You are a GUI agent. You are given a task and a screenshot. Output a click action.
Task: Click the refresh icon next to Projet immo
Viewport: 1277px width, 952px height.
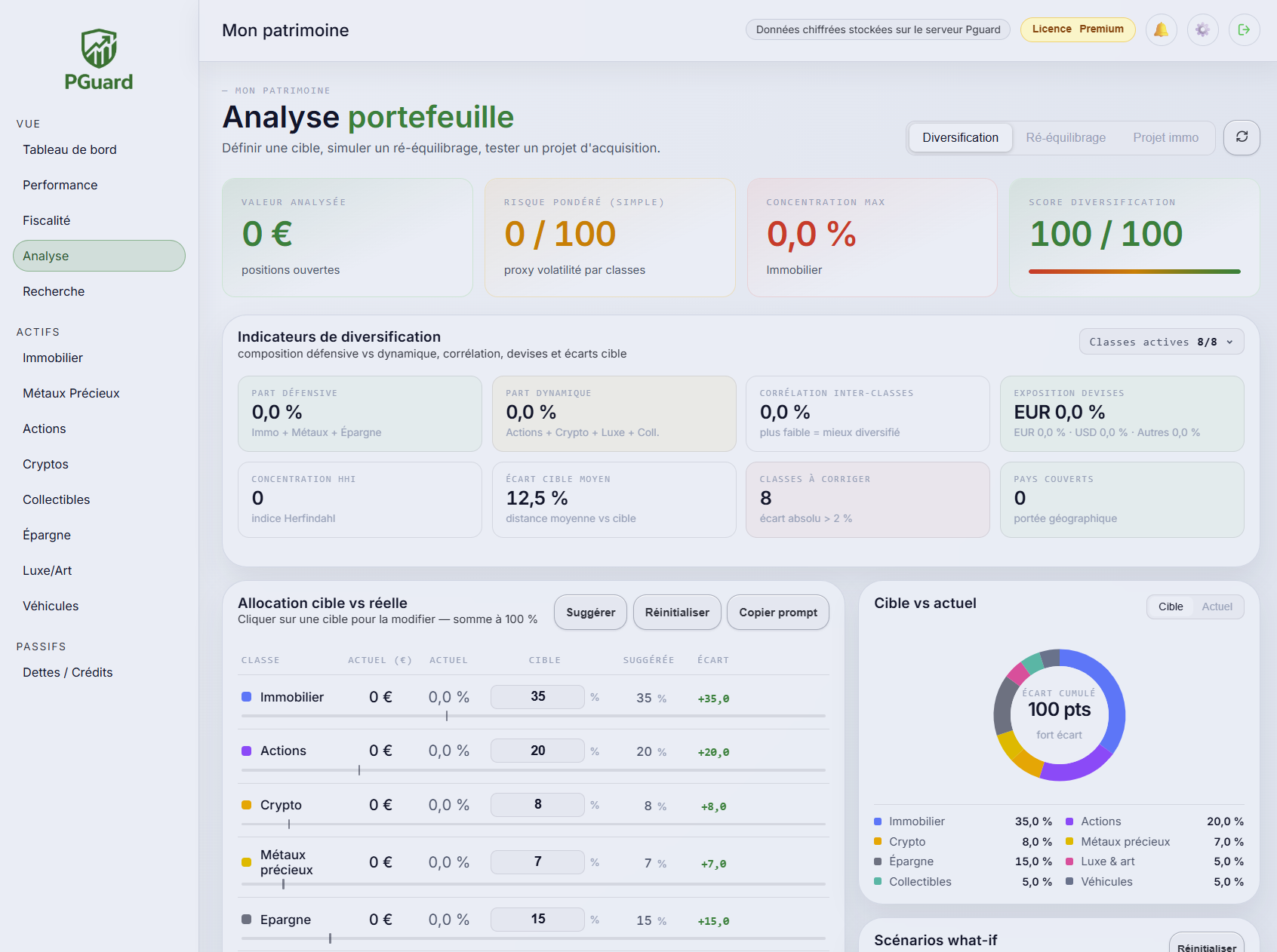1242,137
